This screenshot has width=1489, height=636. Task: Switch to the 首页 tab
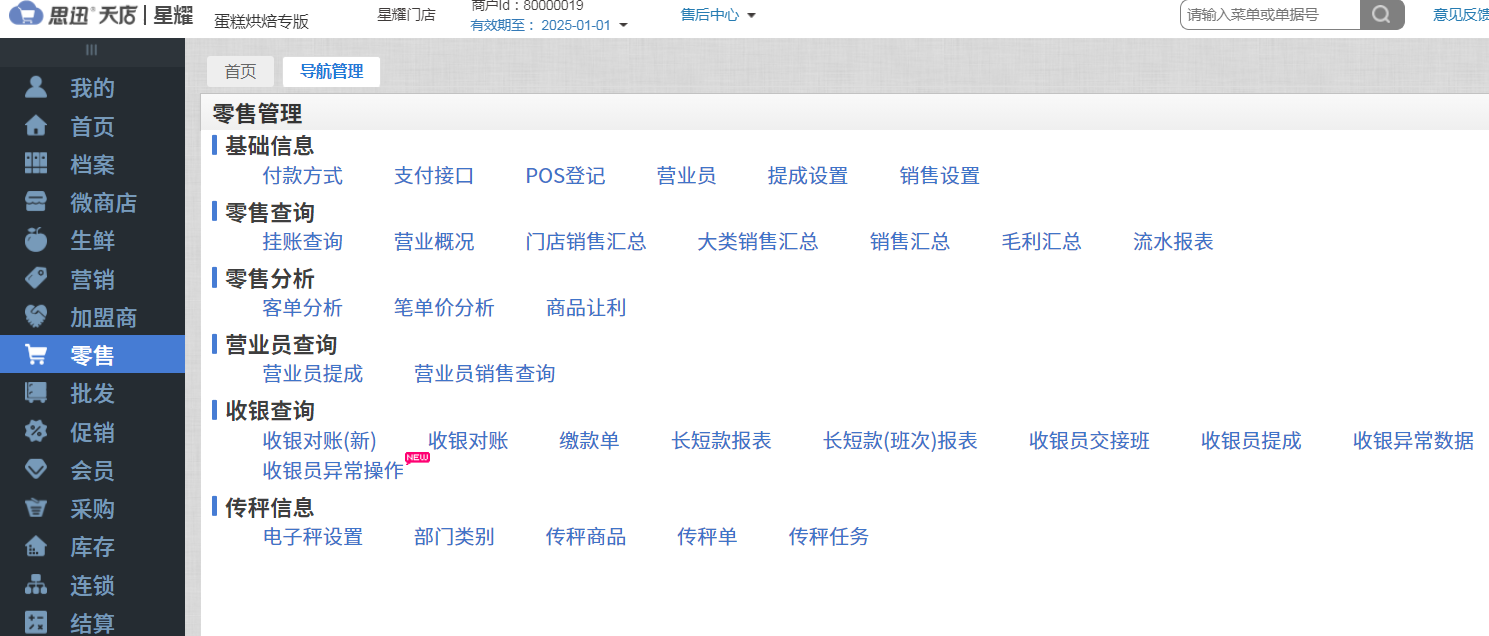[239, 71]
